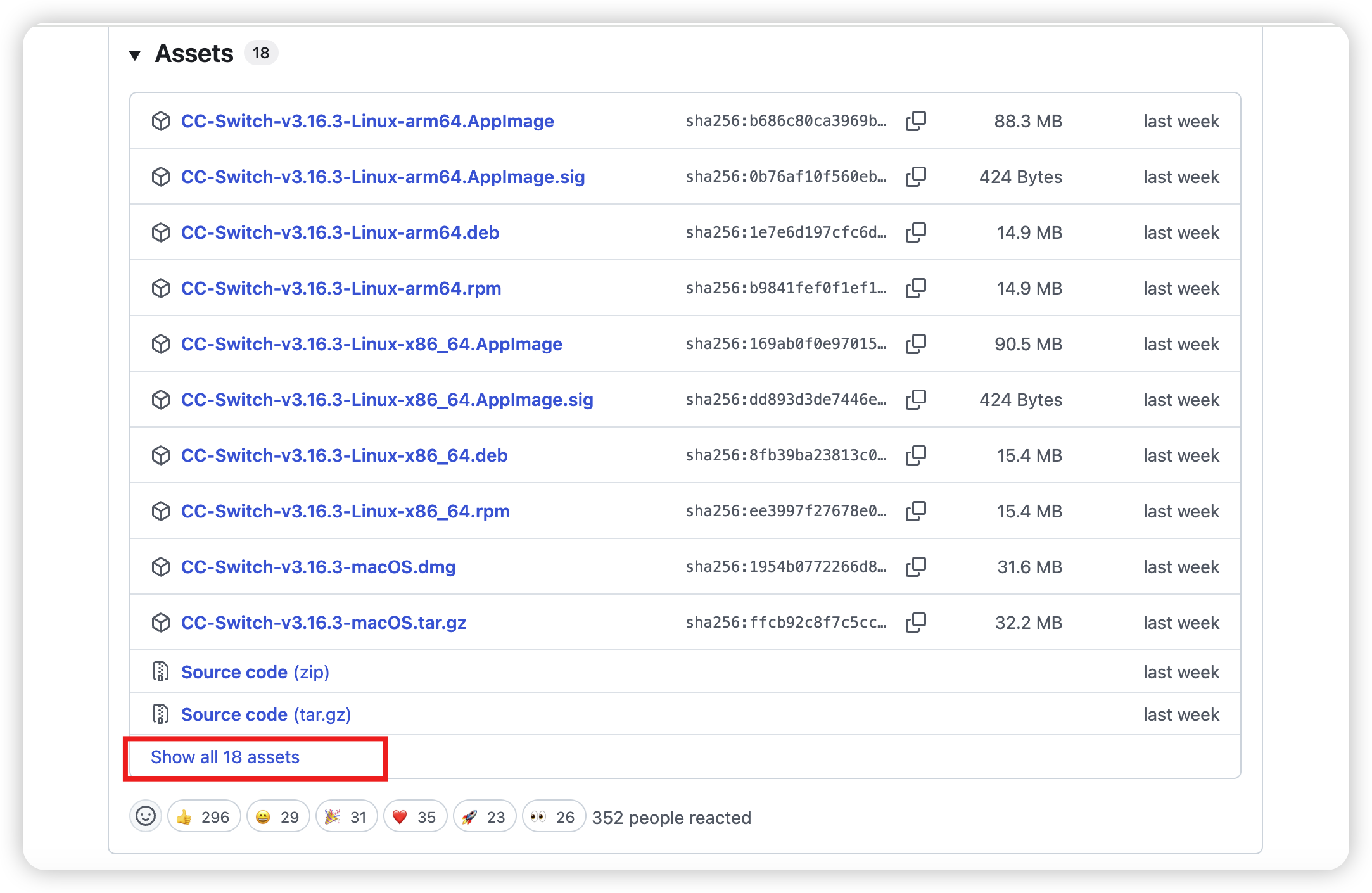Expand list with Show all 18 assets

point(225,757)
